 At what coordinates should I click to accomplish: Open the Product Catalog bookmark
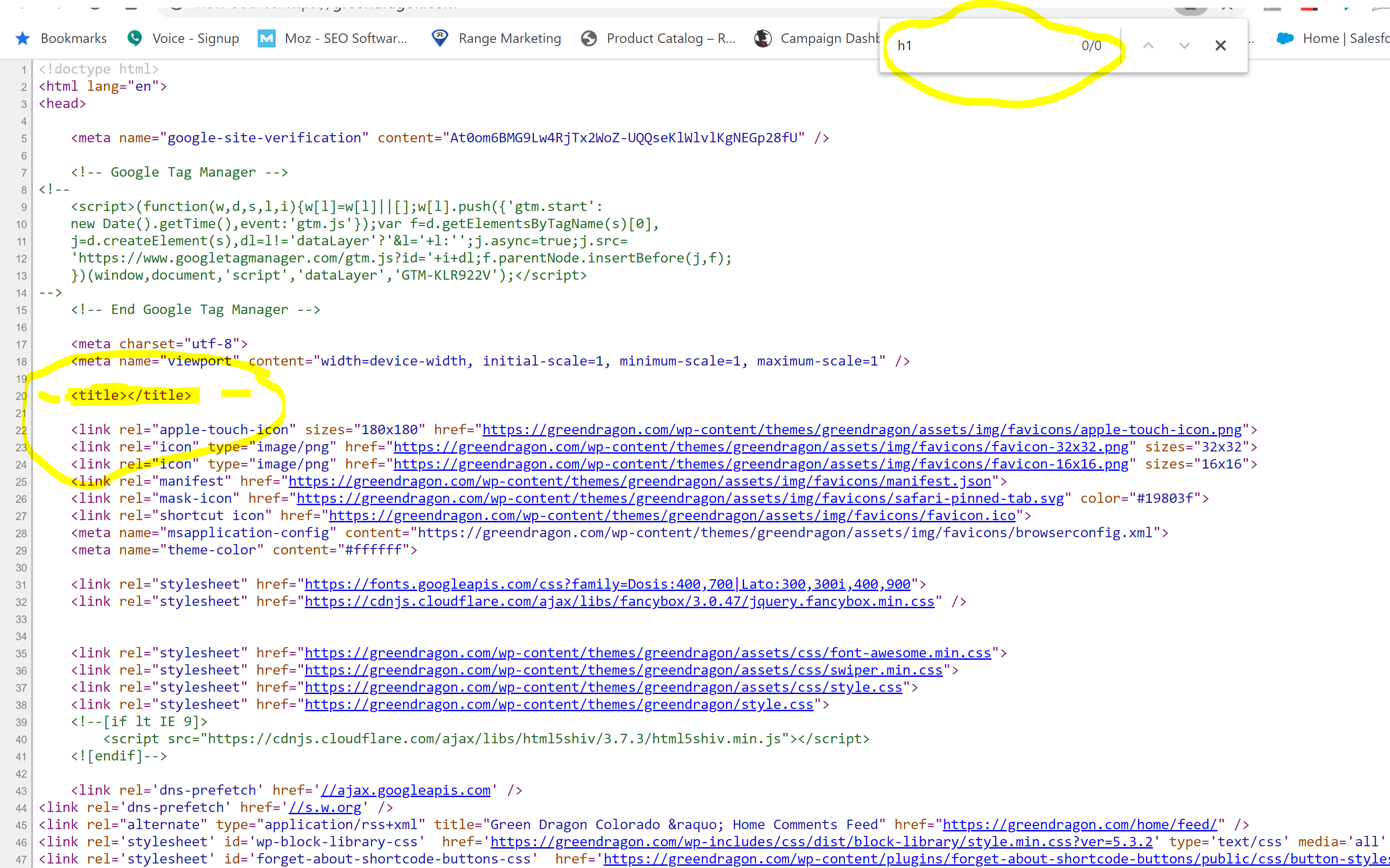click(x=671, y=38)
